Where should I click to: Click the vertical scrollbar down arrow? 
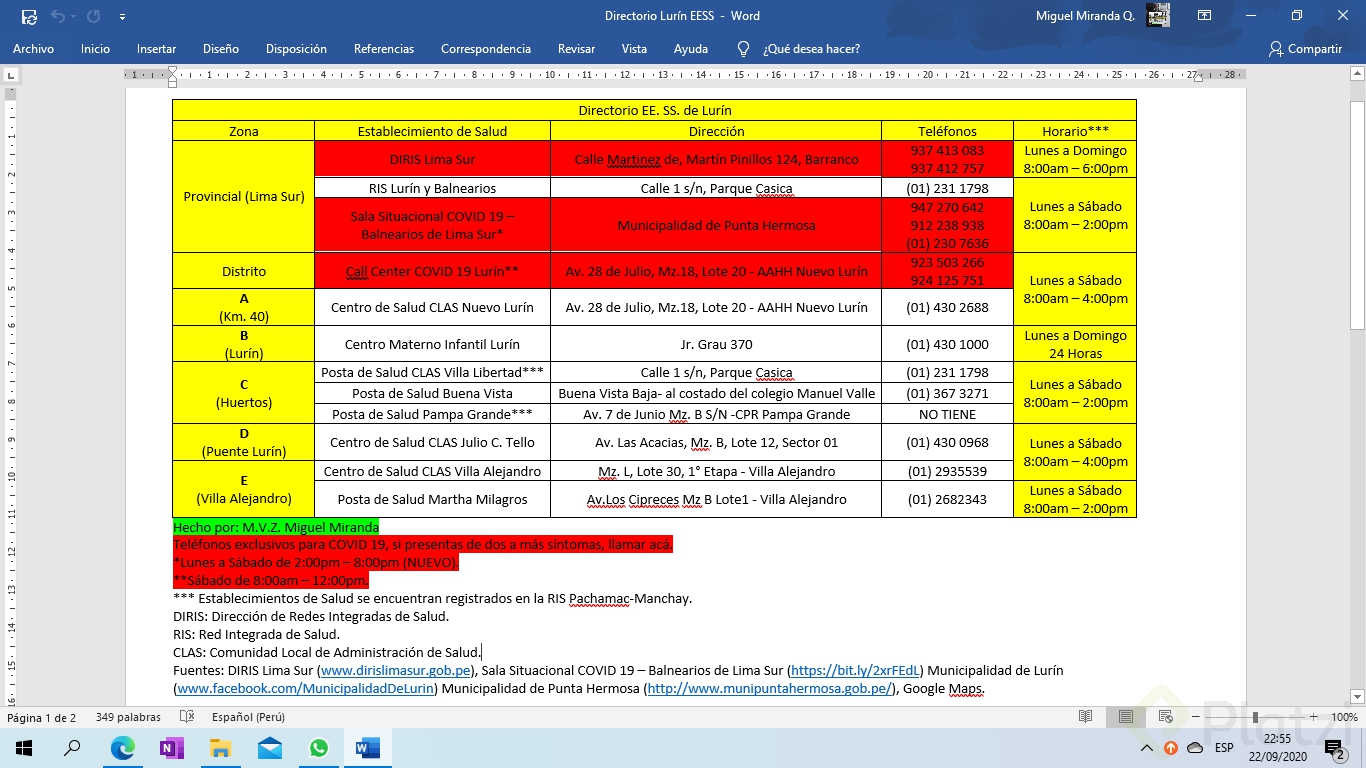1357,697
